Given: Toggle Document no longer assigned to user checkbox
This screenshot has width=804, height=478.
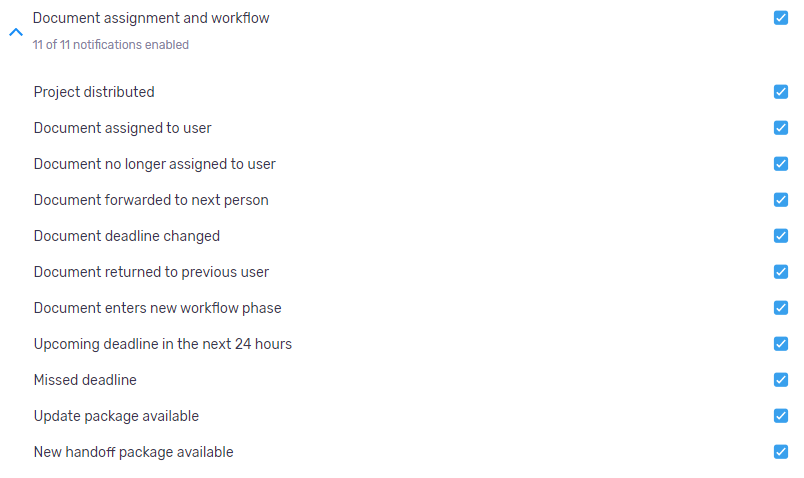Looking at the screenshot, I should pyautogui.click(x=781, y=164).
